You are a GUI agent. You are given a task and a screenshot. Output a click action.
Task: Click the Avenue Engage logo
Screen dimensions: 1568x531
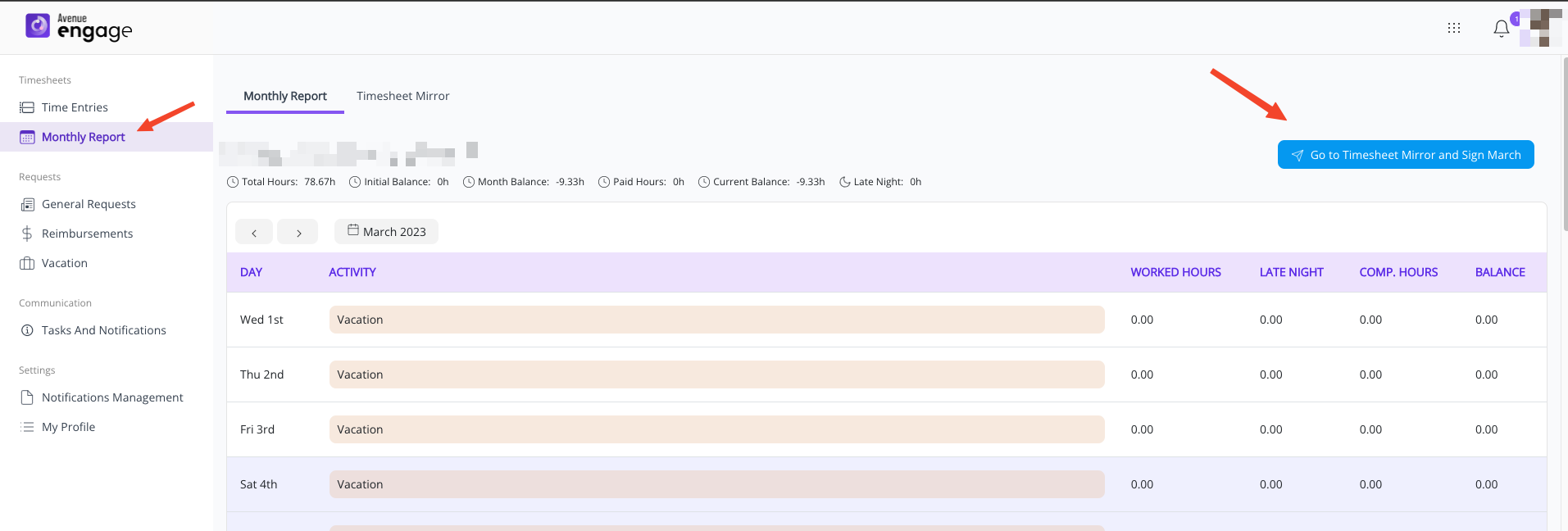(79, 27)
